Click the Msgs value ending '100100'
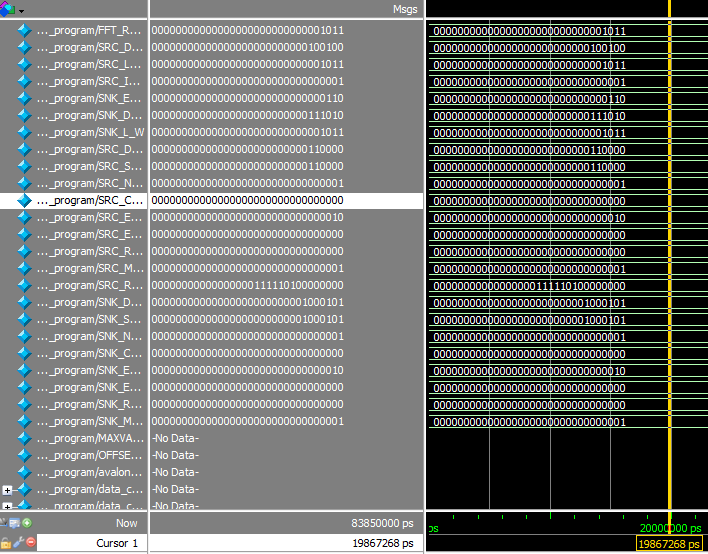Viewport: 708px width, 554px height. click(x=247, y=47)
